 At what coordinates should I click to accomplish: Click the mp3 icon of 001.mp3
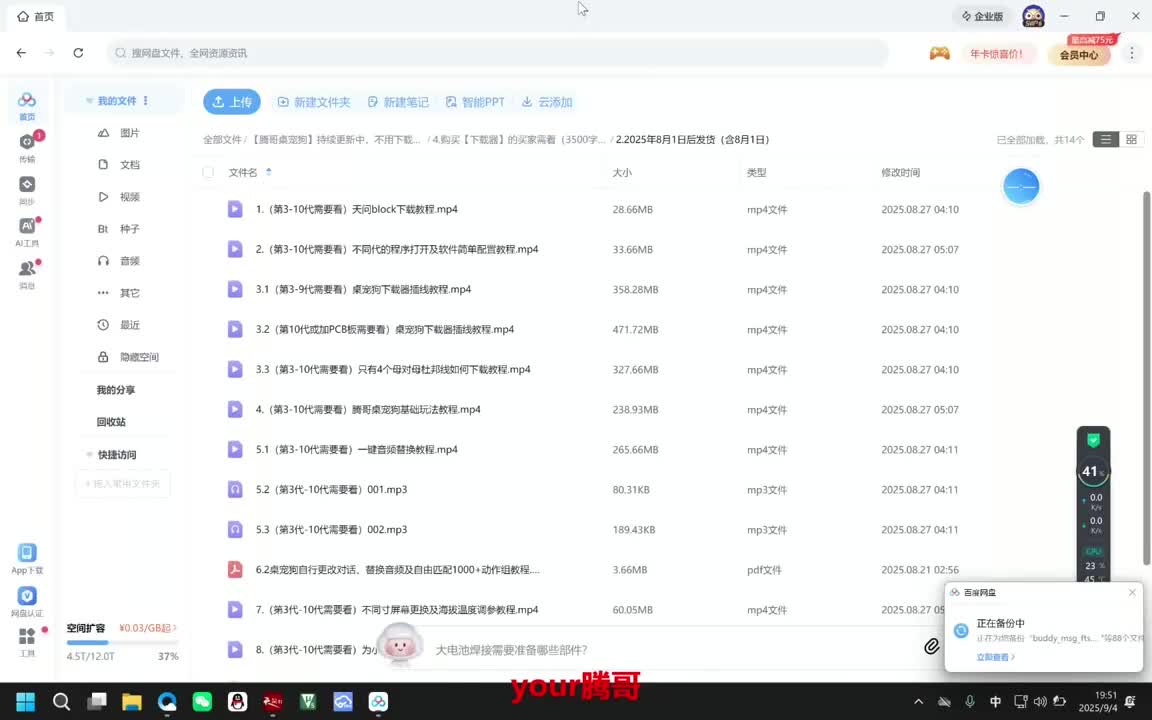point(235,489)
